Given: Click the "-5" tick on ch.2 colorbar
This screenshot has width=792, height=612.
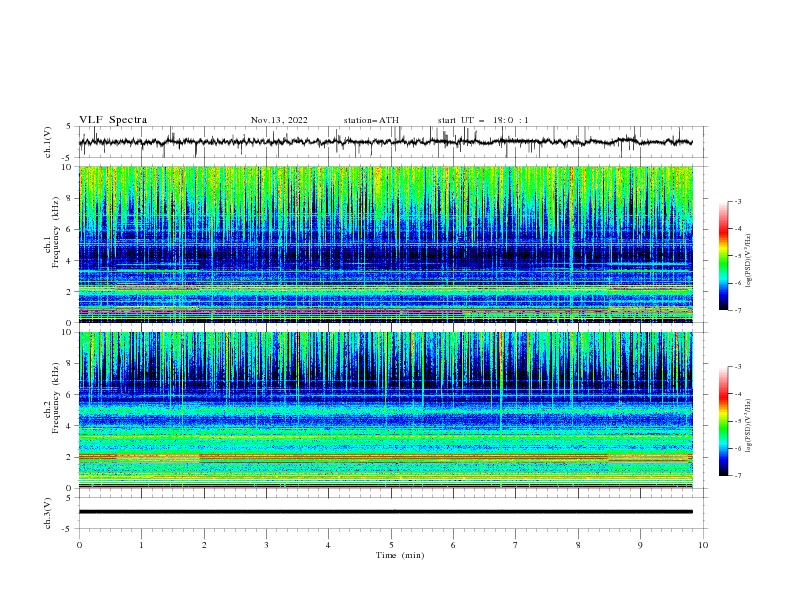Looking at the screenshot, I should pyautogui.click(x=737, y=421).
